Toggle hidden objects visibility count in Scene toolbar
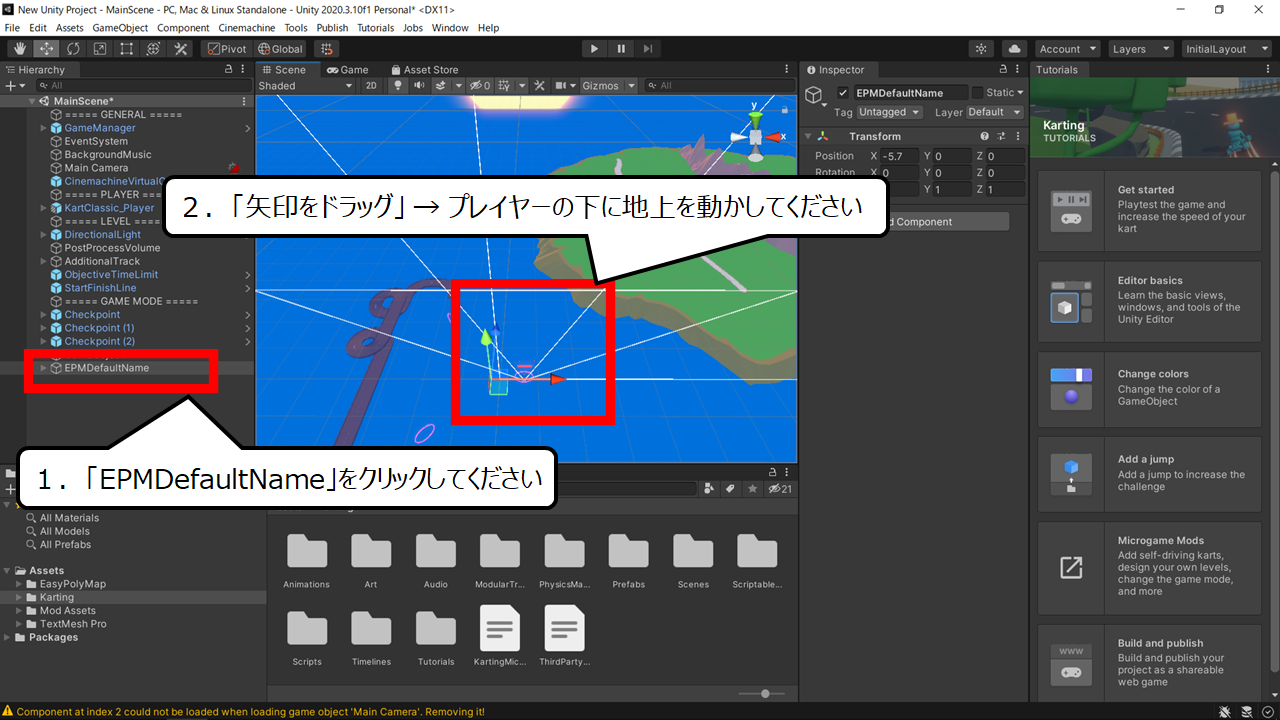This screenshot has width=1280, height=720. [x=481, y=86]
